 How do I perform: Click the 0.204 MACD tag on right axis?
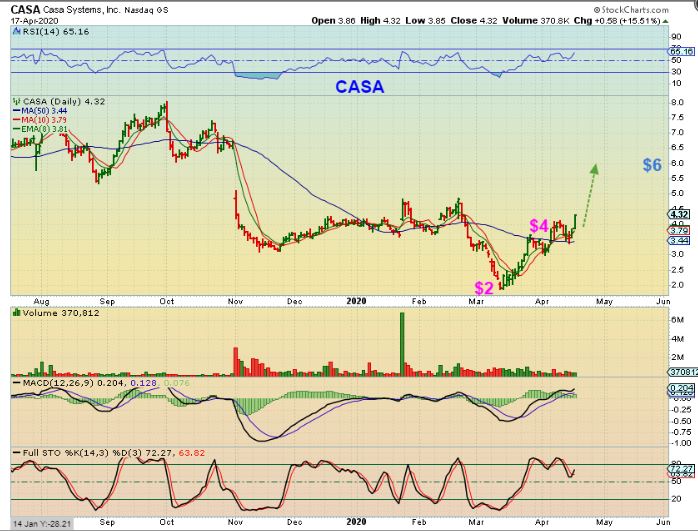682,389
